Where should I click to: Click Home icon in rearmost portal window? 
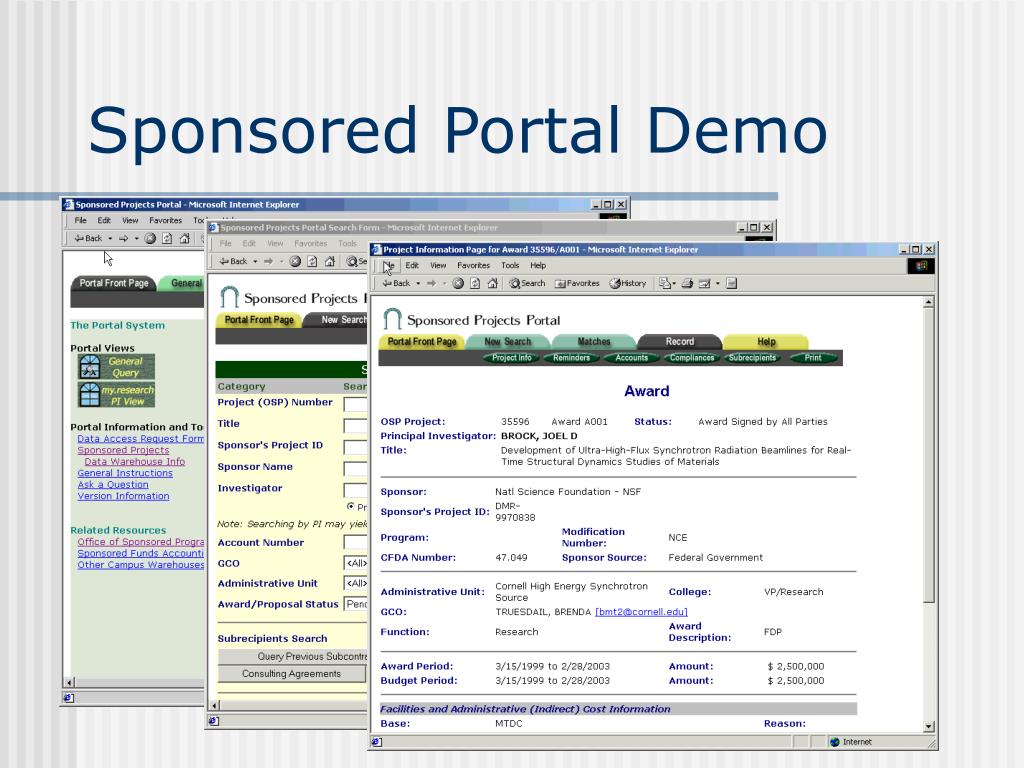(x=185, y=238)
